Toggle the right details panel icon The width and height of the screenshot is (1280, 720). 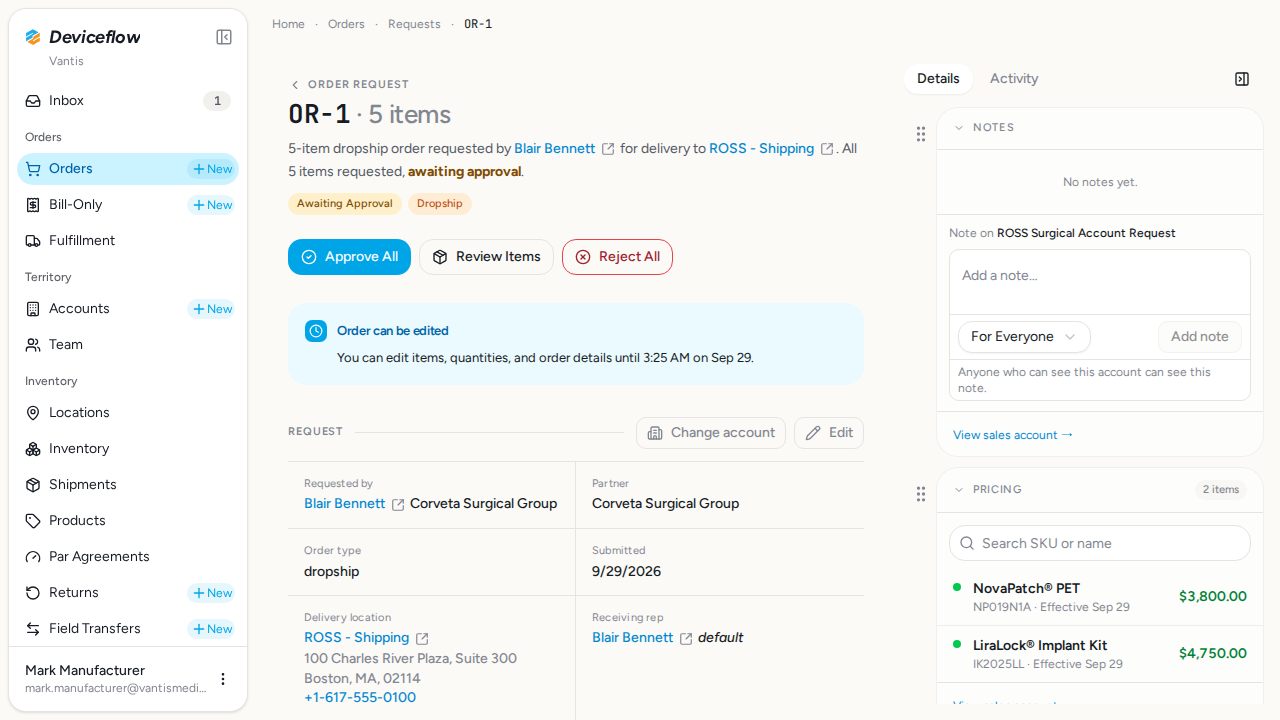[x=1242, y=79]
